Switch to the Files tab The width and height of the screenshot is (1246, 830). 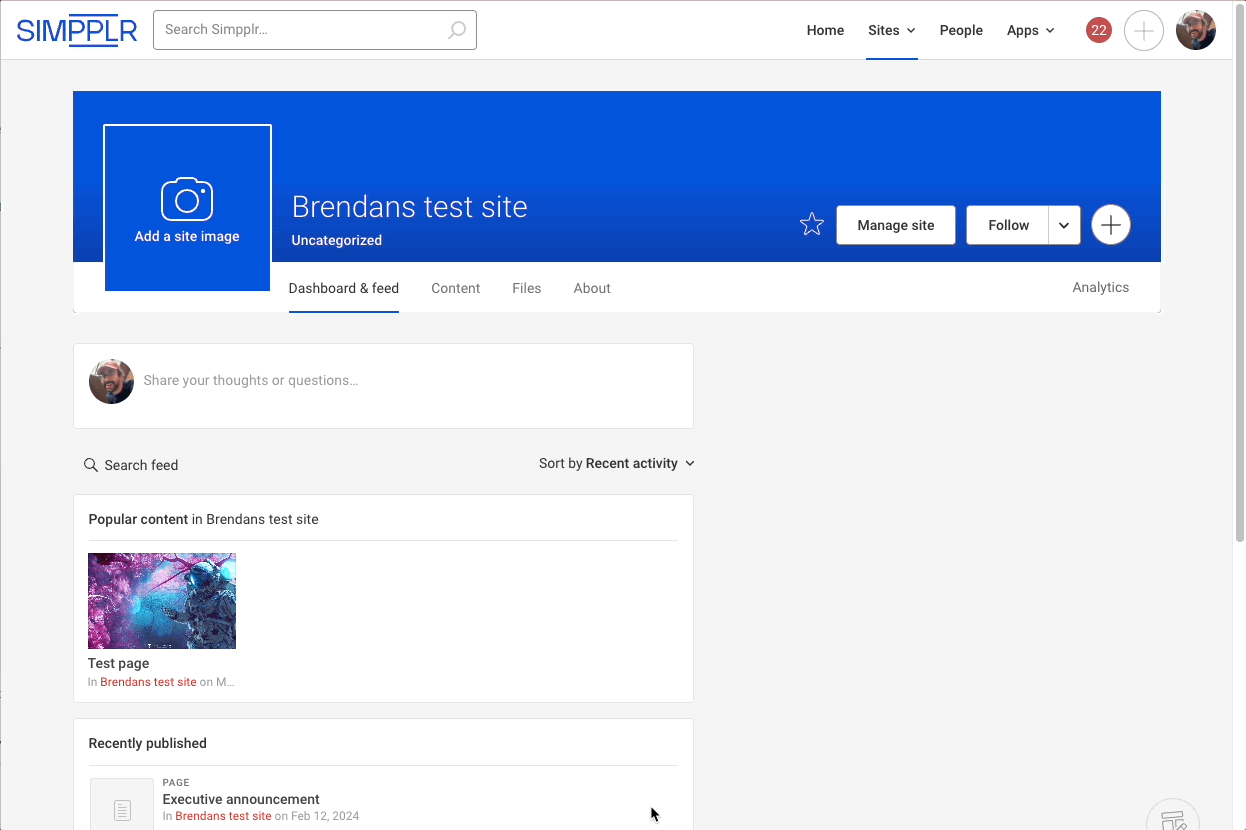click(x=526, y=288)
